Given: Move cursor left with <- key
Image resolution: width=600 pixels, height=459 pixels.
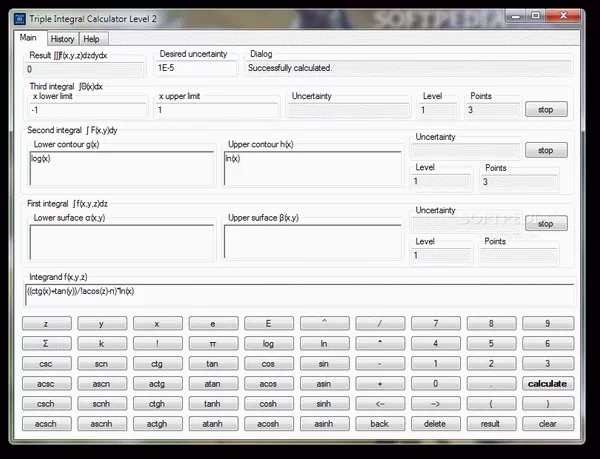Looking at the screenshot, I should point(380,404).
